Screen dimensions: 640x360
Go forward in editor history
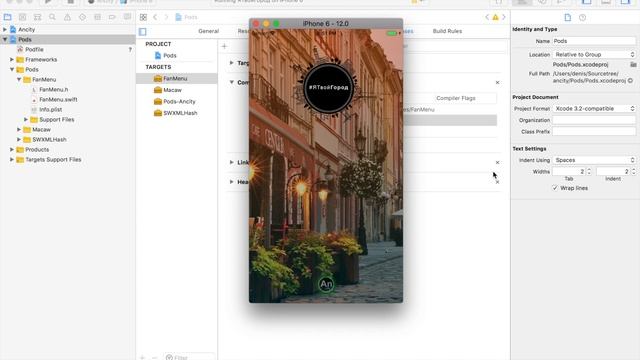tap(166, 17)
